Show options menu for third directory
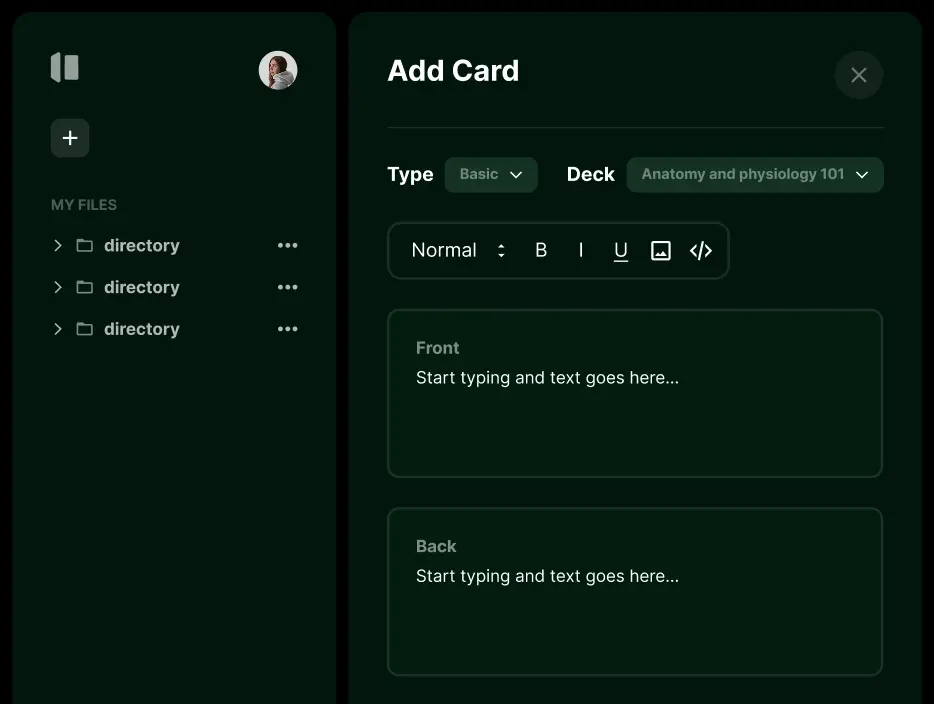 288,330
